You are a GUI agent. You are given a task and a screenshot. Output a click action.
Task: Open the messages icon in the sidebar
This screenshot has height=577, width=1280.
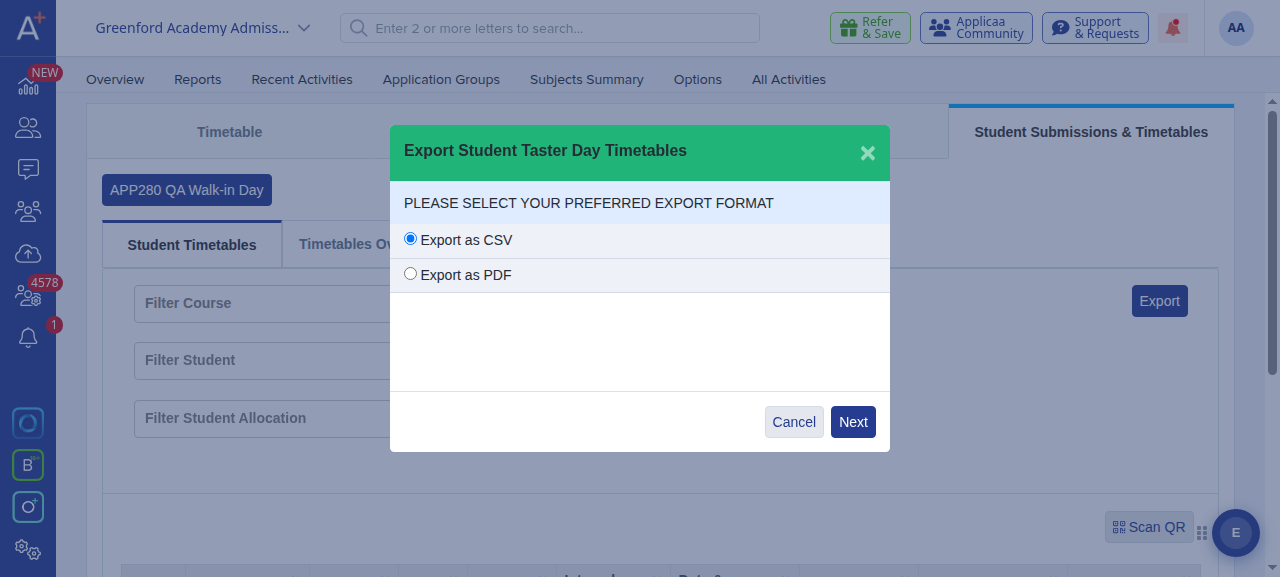tap(28, 170)
